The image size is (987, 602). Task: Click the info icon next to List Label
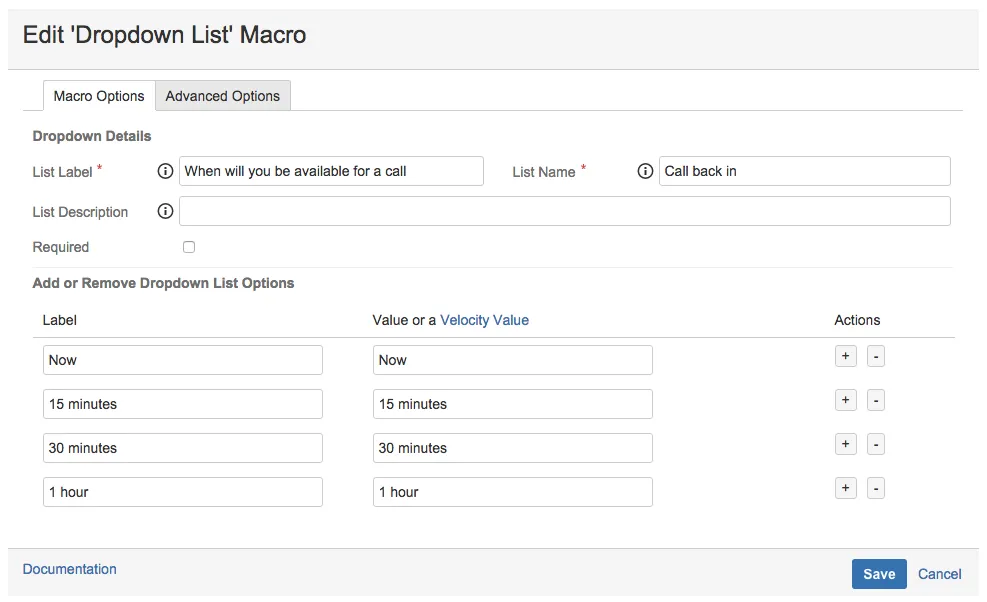click(165, 171)
